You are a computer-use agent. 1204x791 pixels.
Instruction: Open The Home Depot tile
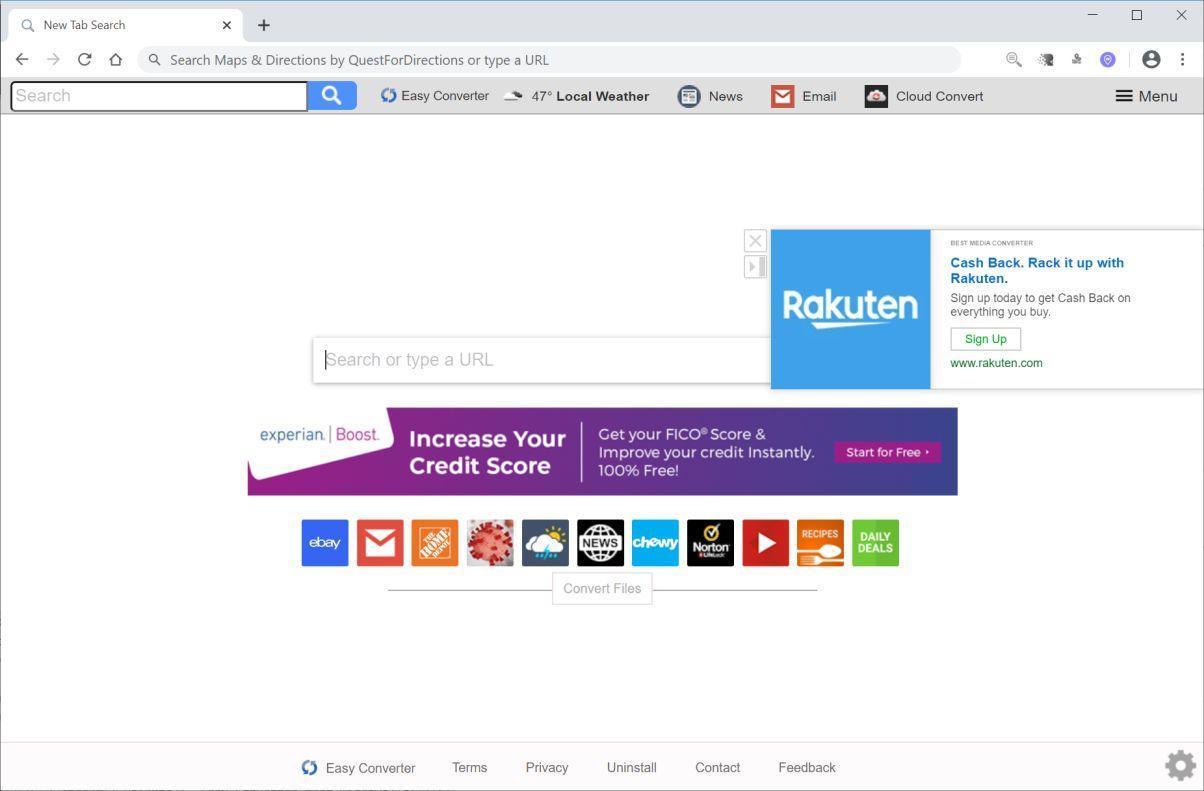(x=435, y=543)
